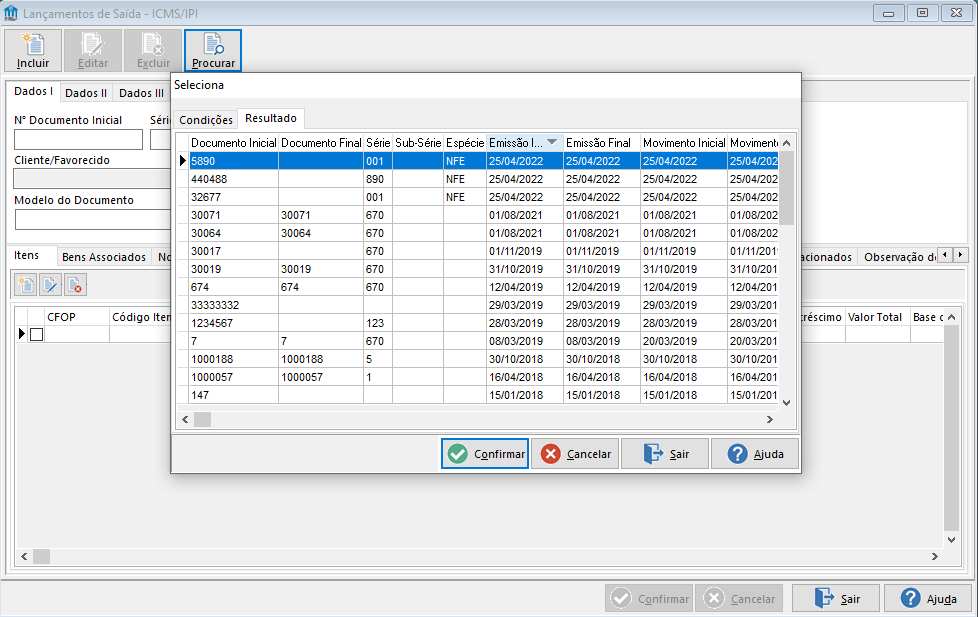Select the Observação tab
The height and width of the screenshot is (617, 978).
899,257
